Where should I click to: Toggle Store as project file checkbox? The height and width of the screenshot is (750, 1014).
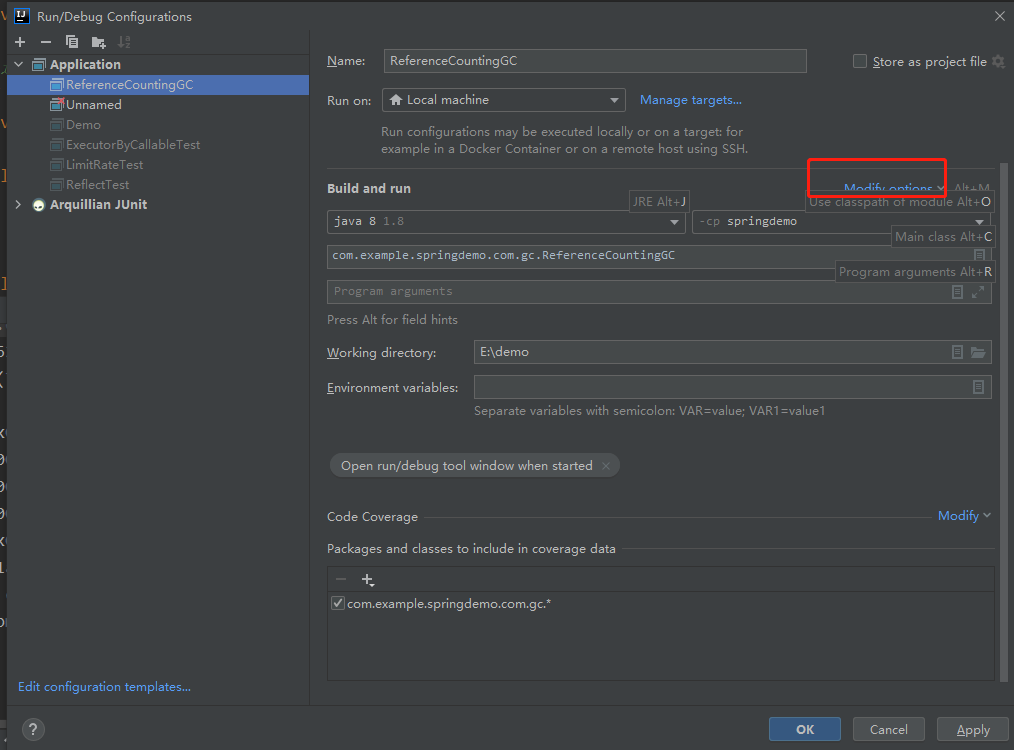859,61
